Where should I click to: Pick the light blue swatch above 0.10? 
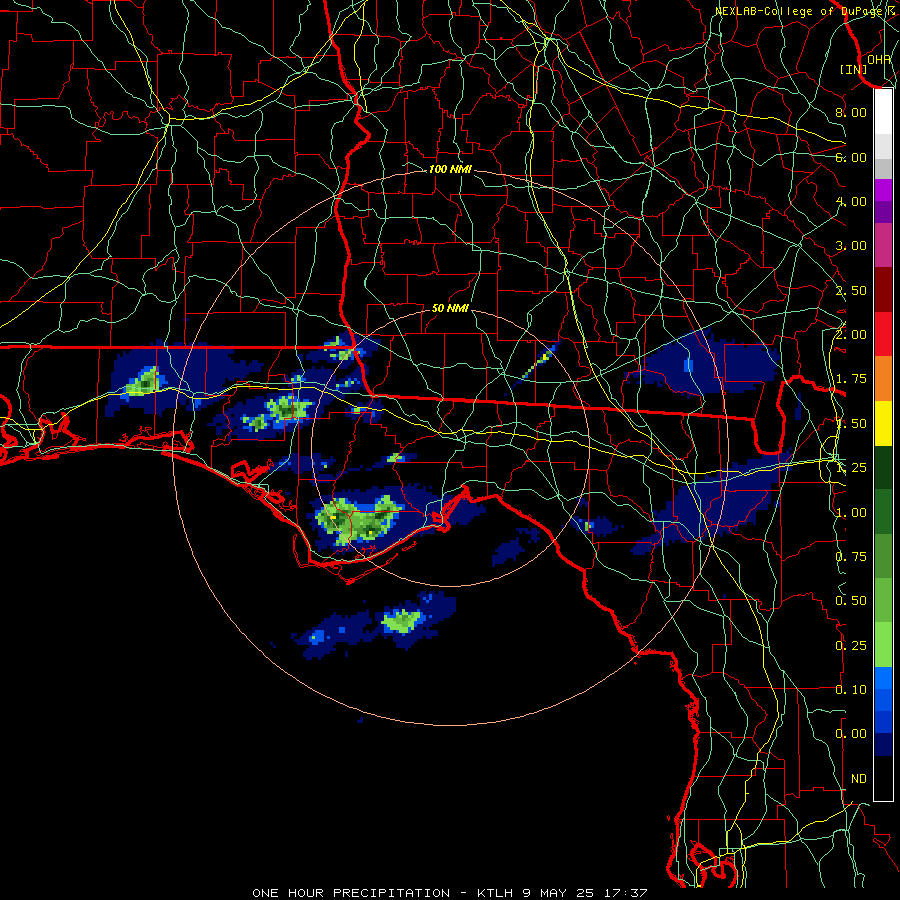pyautogui.click(x=883, y=678)
